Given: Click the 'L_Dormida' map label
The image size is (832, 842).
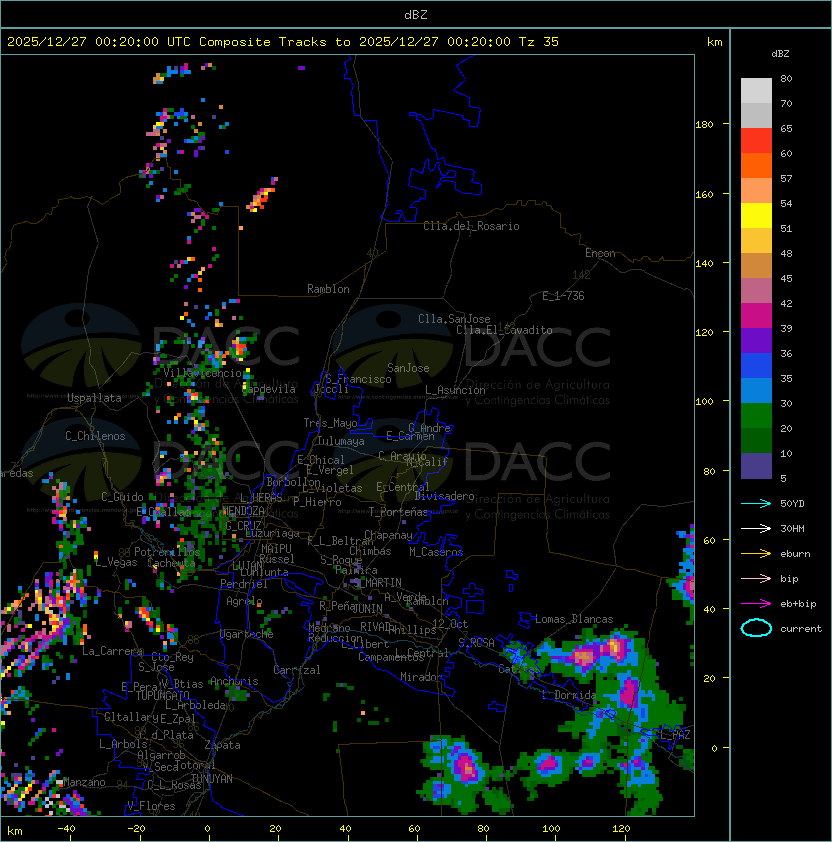Looking at the screenshot, I should [569, 695].
